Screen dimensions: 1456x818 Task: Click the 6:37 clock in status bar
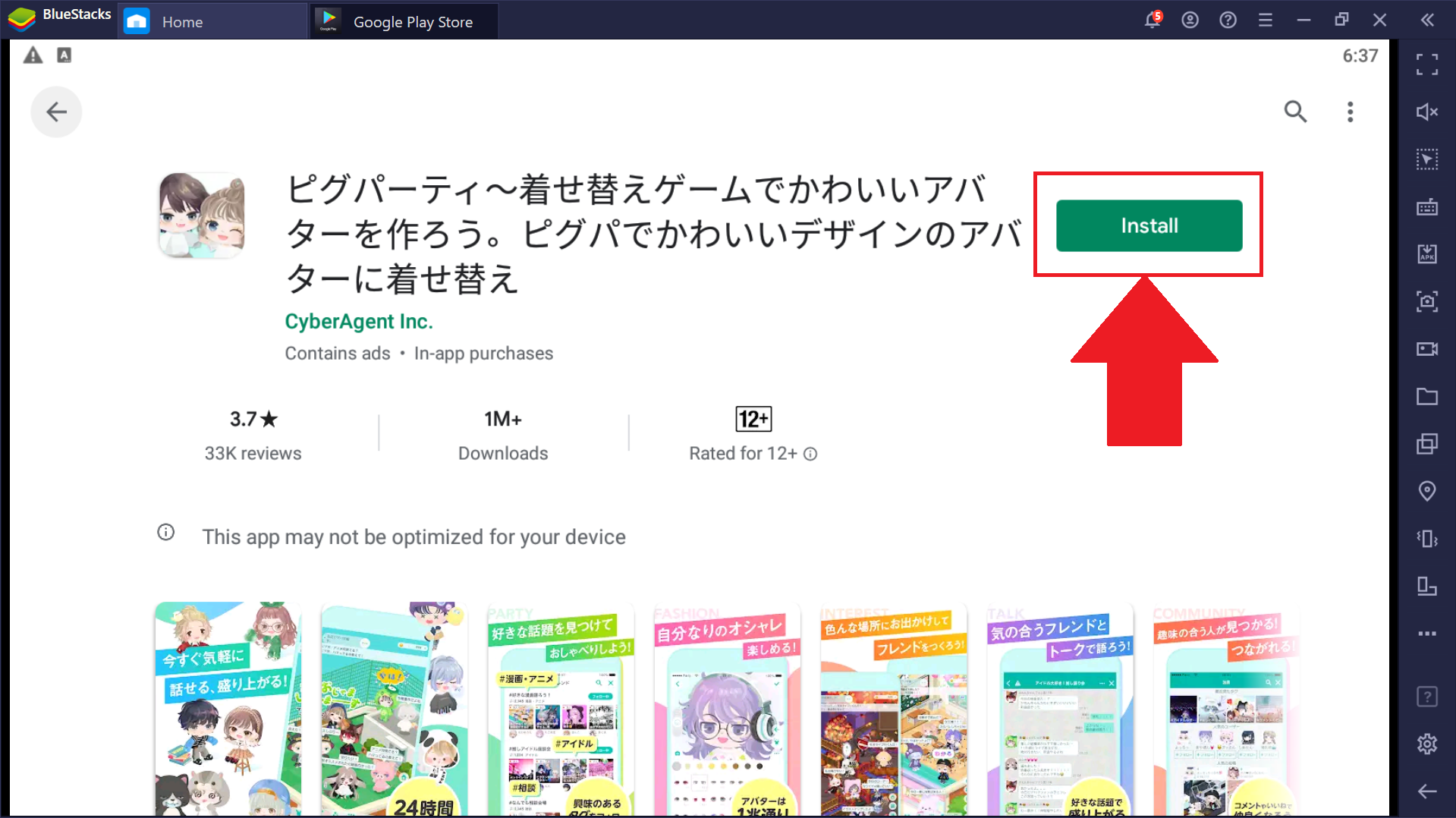[1360, 55]
